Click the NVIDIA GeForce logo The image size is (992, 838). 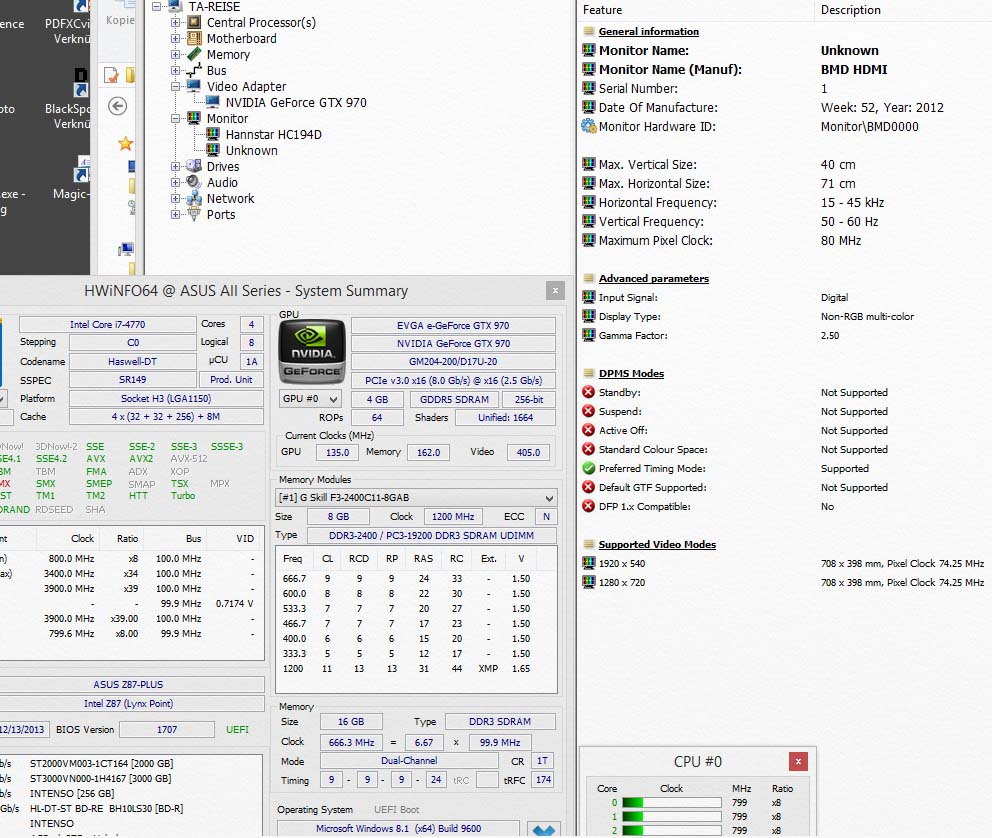tap(312, 352)
